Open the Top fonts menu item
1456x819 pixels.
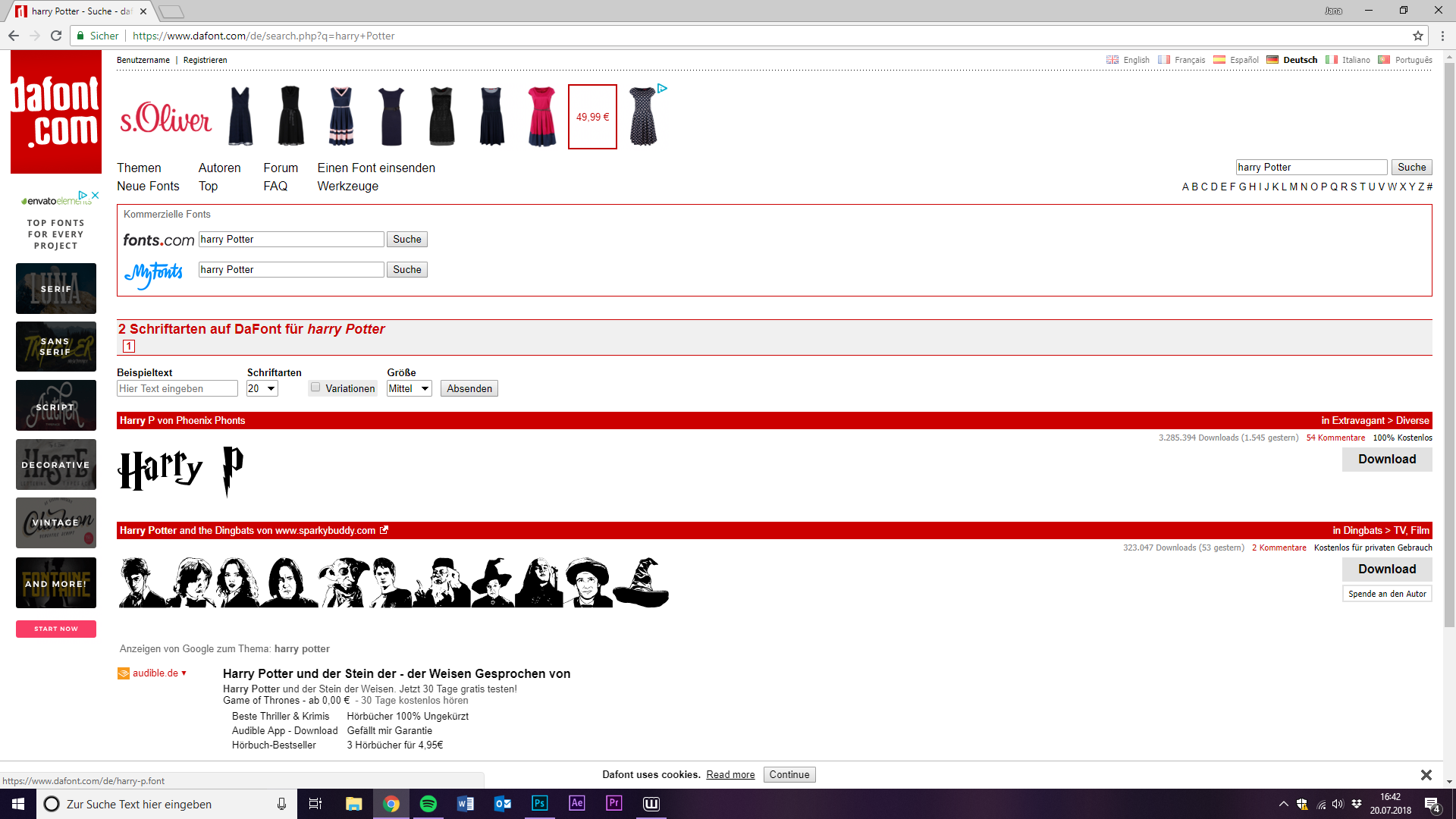208,186
